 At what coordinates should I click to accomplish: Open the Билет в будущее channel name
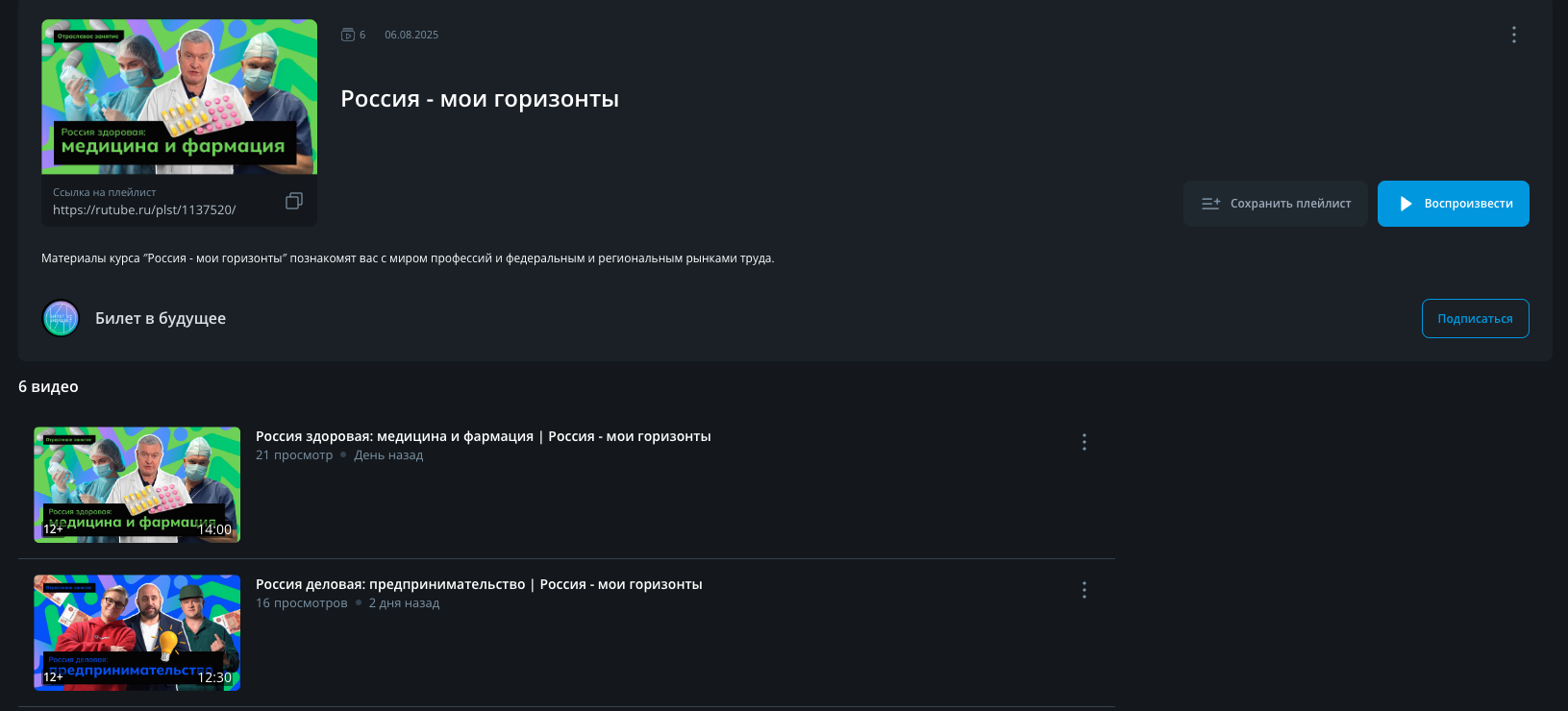coord(161,318)
